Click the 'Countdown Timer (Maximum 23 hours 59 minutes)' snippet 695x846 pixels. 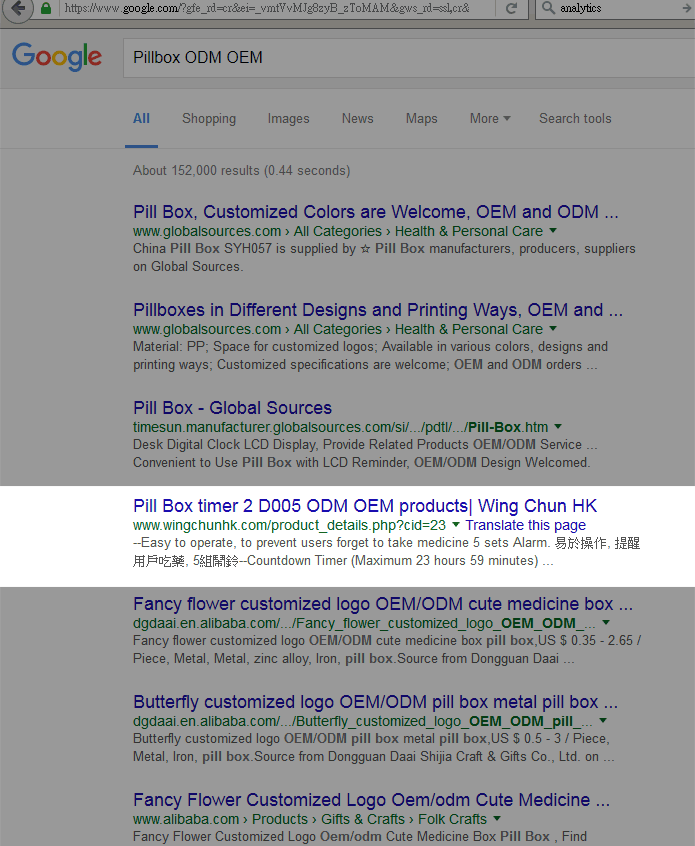tap(393, 561)
